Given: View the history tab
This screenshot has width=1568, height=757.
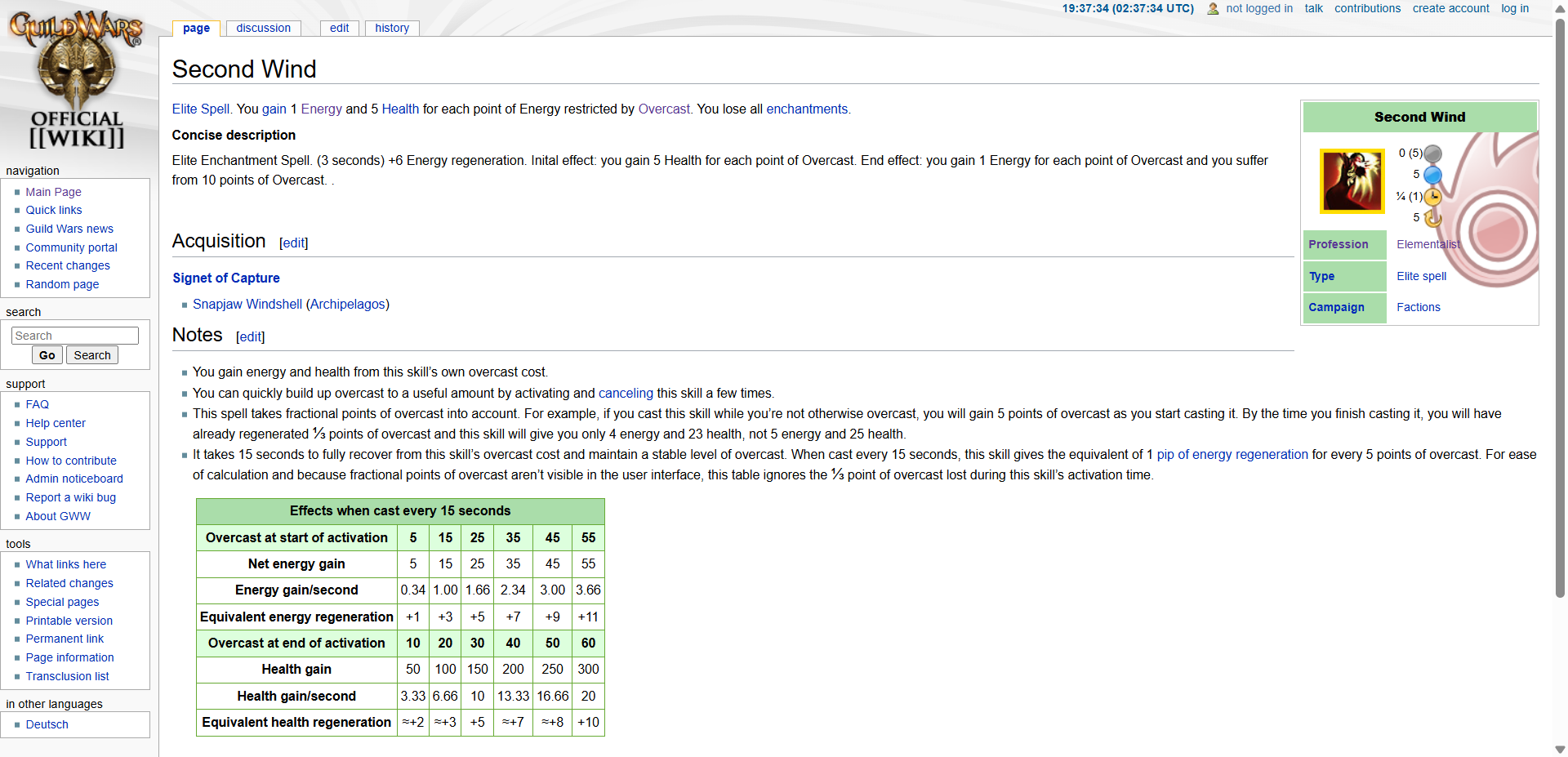Looking at the screenshot, I should point(392,28).
